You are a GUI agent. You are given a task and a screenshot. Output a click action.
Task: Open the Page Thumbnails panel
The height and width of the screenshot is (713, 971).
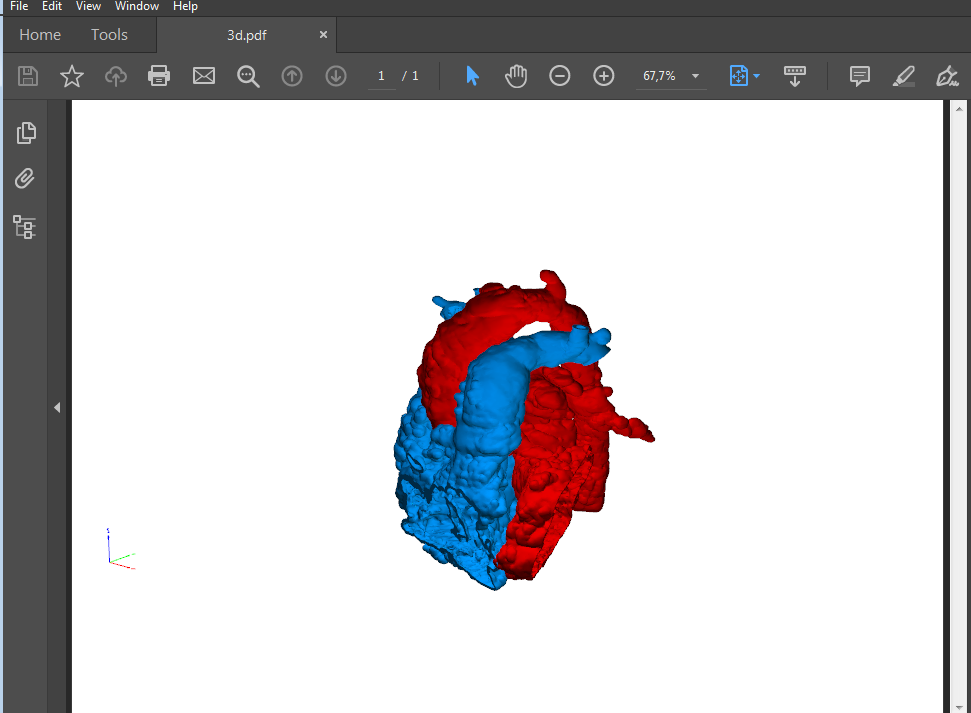point(26,133)
